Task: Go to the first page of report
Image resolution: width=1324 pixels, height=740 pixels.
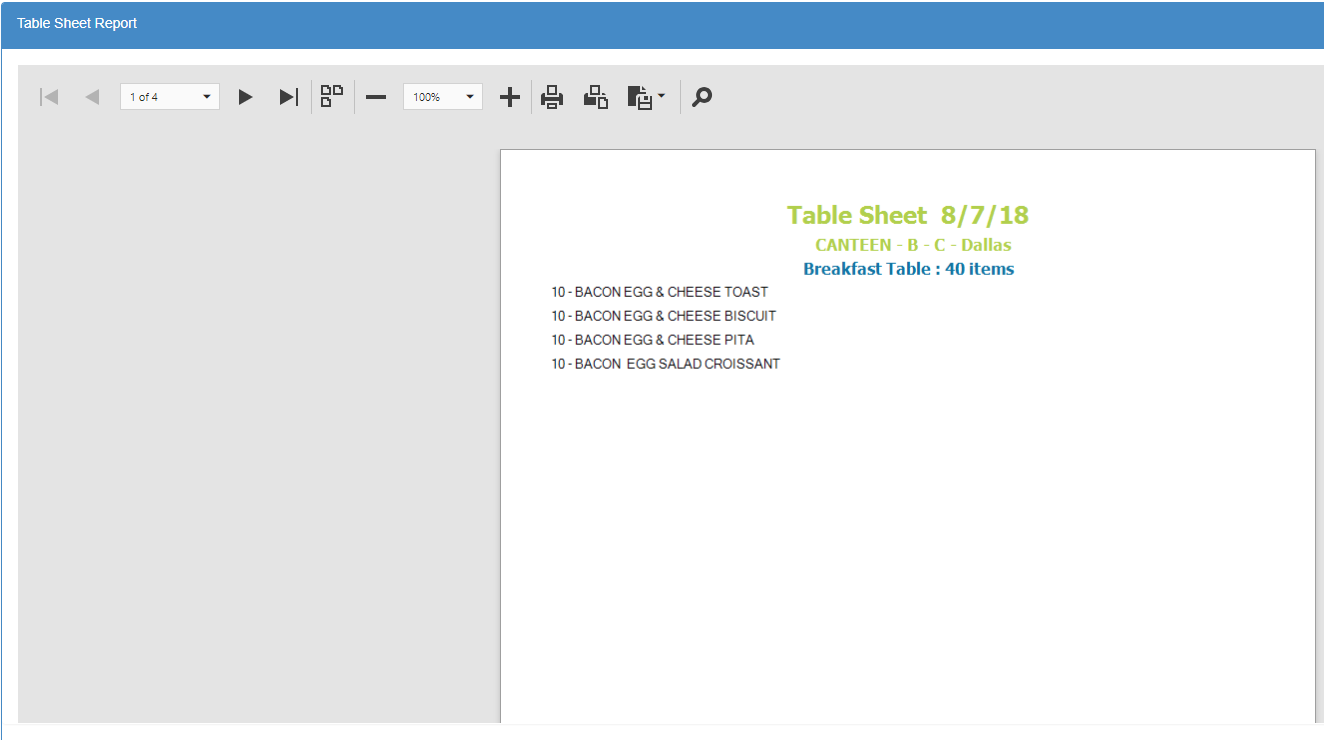Action: coord(48,97)
